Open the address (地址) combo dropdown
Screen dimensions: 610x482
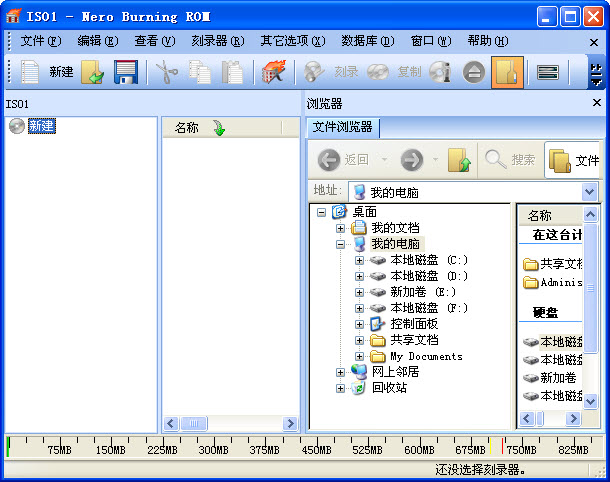pyautogui.click(x=590, y=192)
